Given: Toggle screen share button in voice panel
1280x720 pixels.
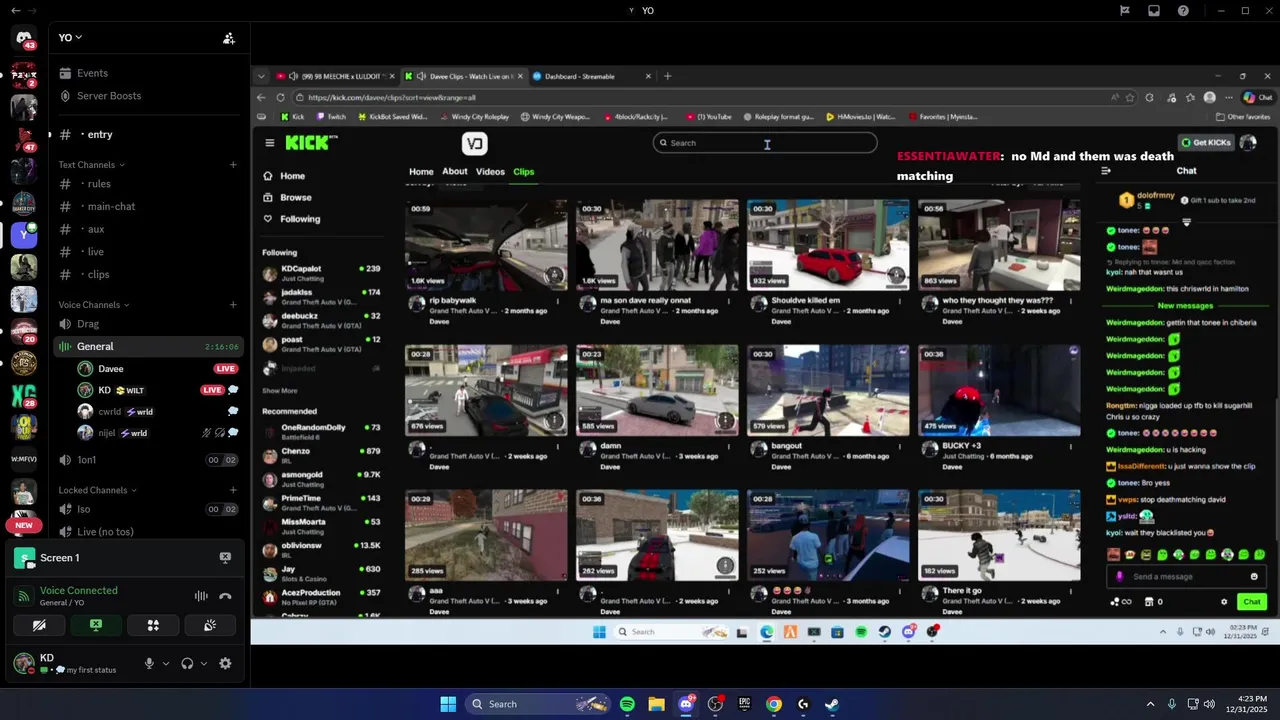Looking at the screenshot, I should (96, 625).
